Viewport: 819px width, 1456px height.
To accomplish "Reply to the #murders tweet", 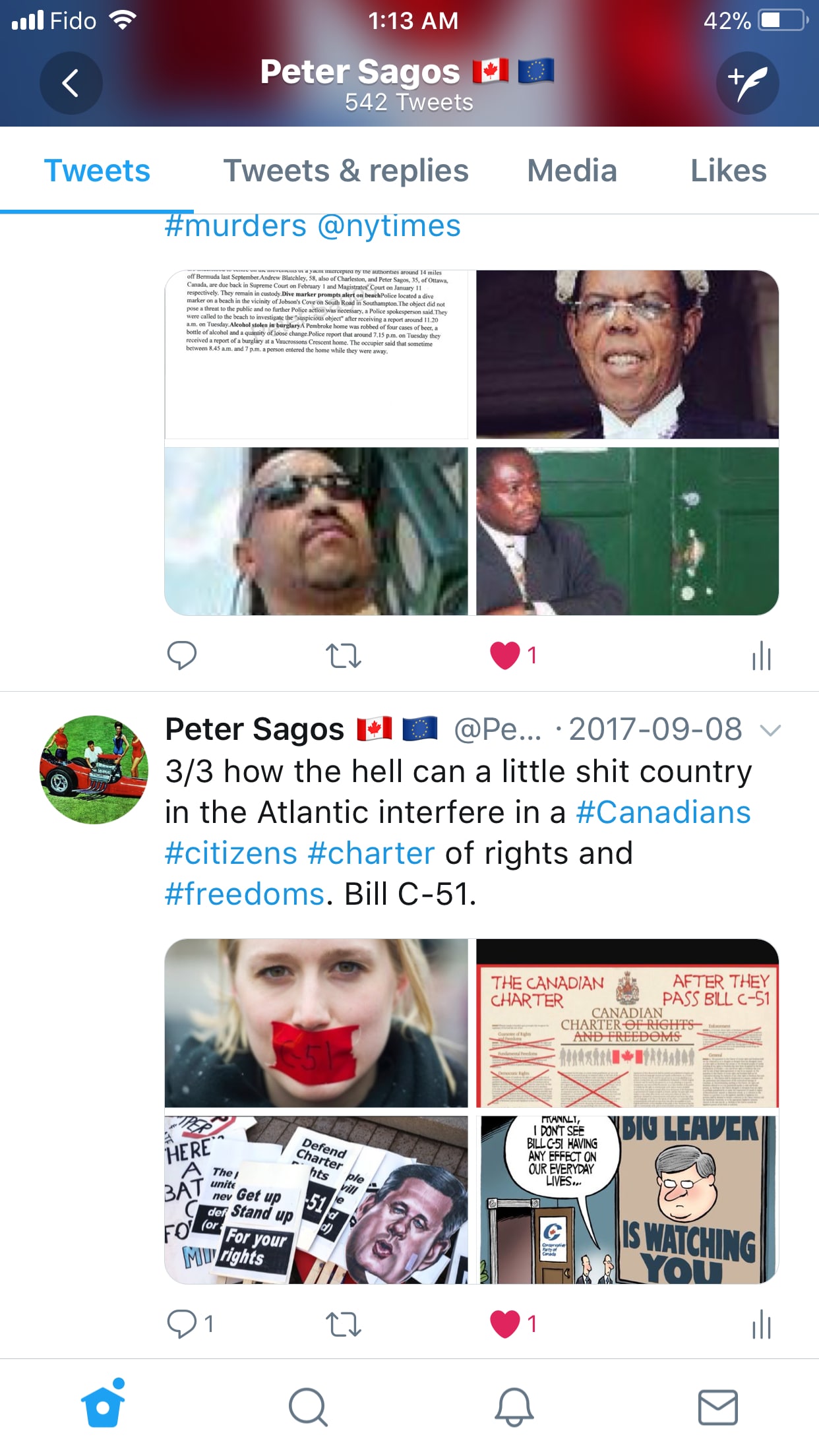I will 182,655.
